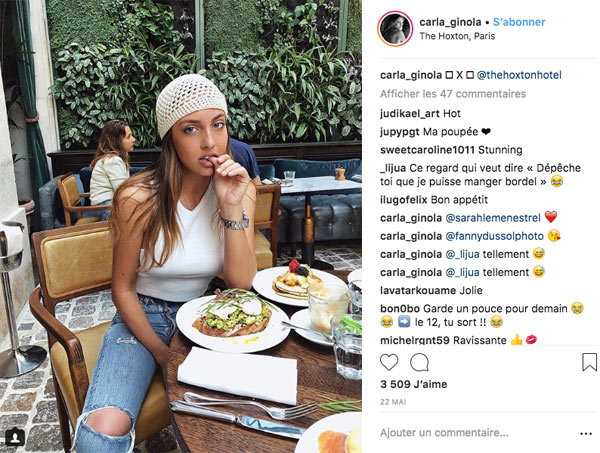600x453 pixels.
Task: Open the carla_ginola username in header
Action: 450,22
